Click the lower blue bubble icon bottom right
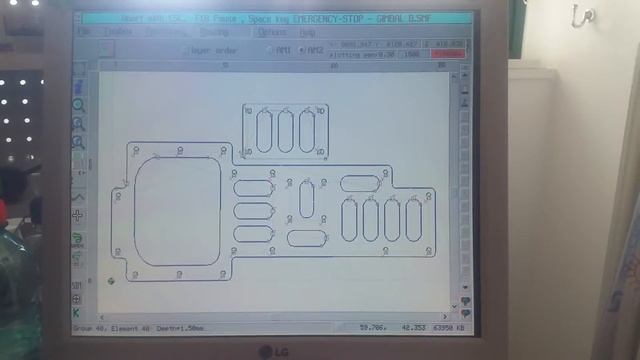This screenshot has height=360, width=640. tap(465, 313)
